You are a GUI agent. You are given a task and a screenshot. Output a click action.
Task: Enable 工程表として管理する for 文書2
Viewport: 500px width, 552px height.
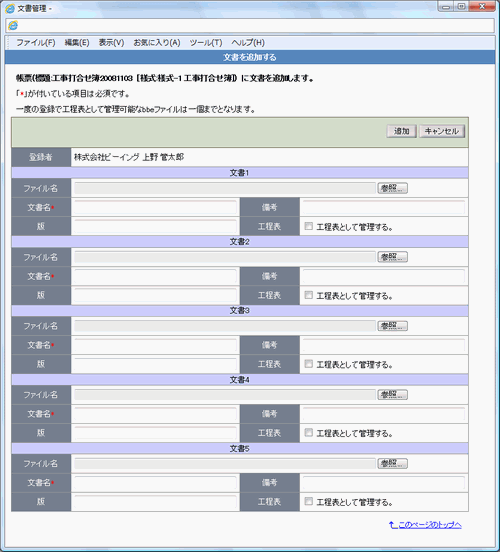(x=308, y=295)
